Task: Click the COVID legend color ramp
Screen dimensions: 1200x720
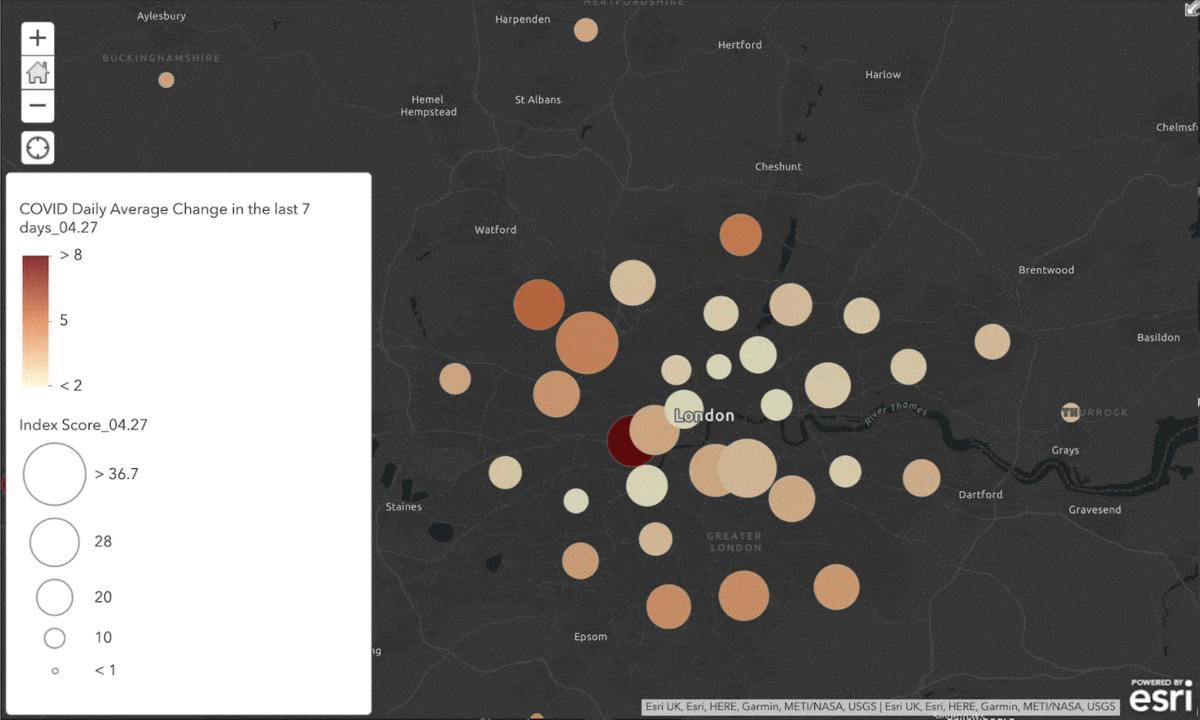Action: tap(35, 320)
